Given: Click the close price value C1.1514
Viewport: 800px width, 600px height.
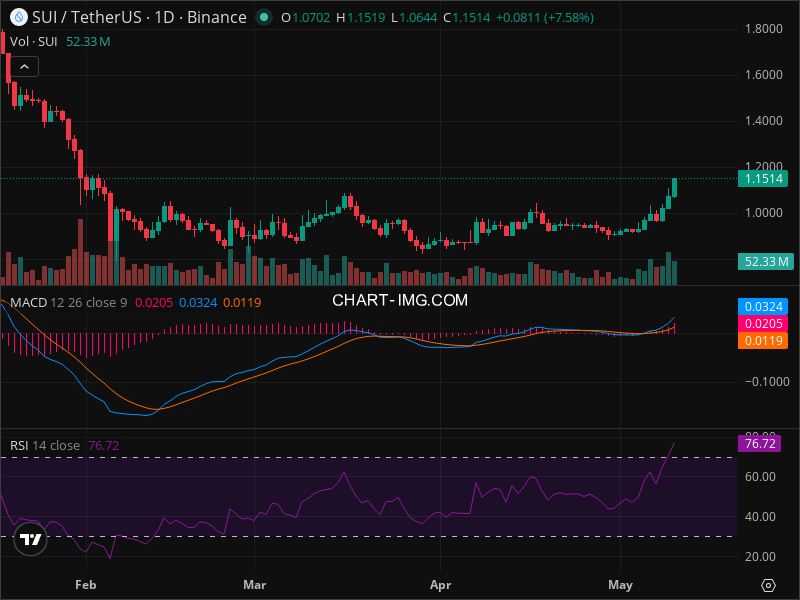Looking at the screenshot, I should click(466, 18).
